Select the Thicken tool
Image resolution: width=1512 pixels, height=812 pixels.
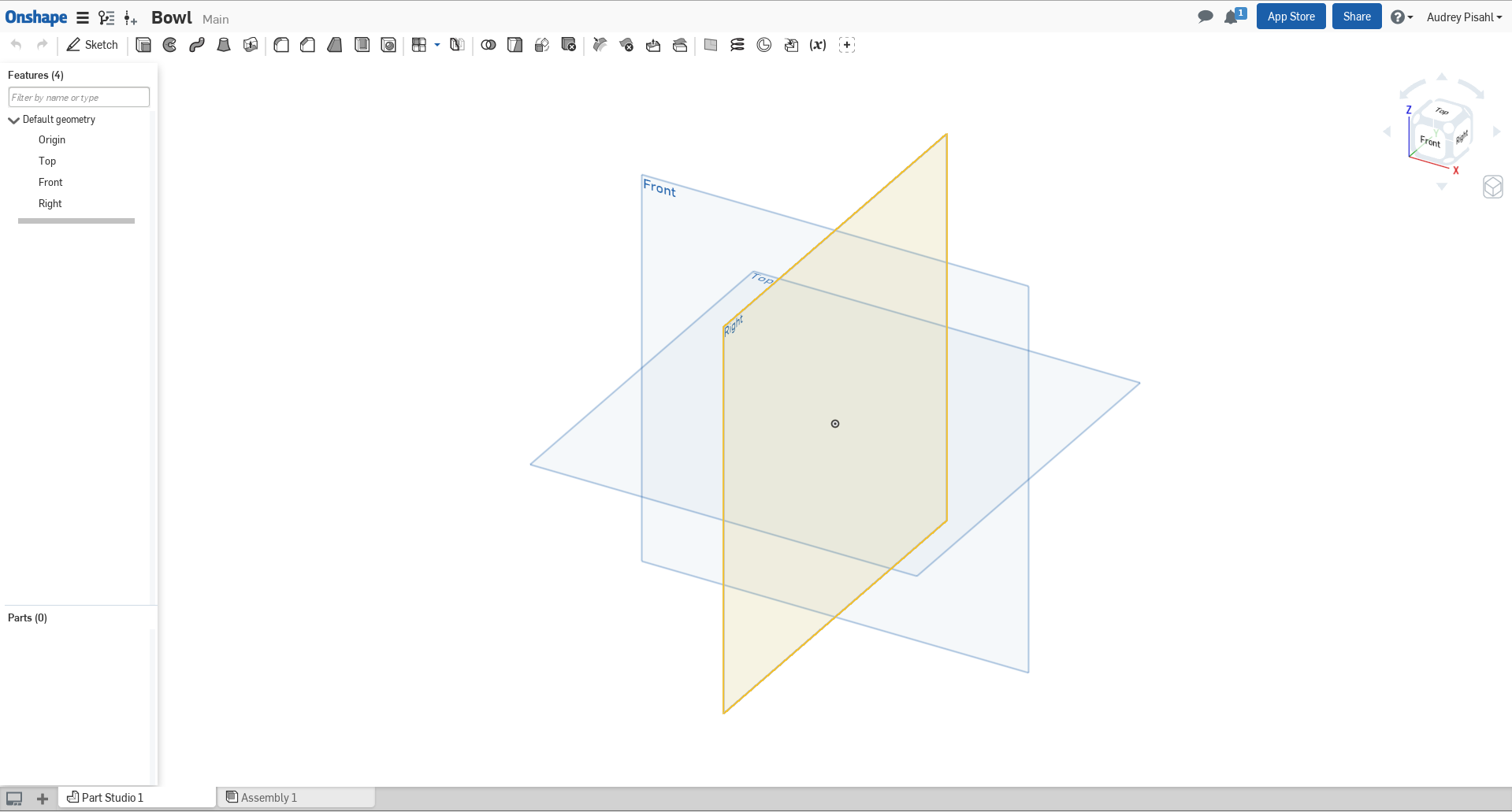[251, 45]
